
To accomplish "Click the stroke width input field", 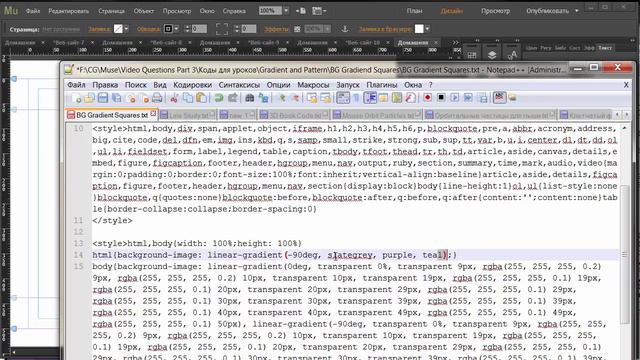I will [199, 29].
